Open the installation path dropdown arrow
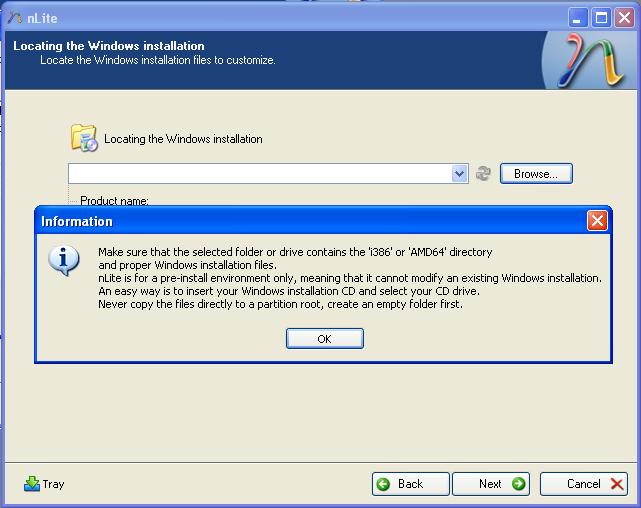This screenshot has width=641, height=508. 459,174
